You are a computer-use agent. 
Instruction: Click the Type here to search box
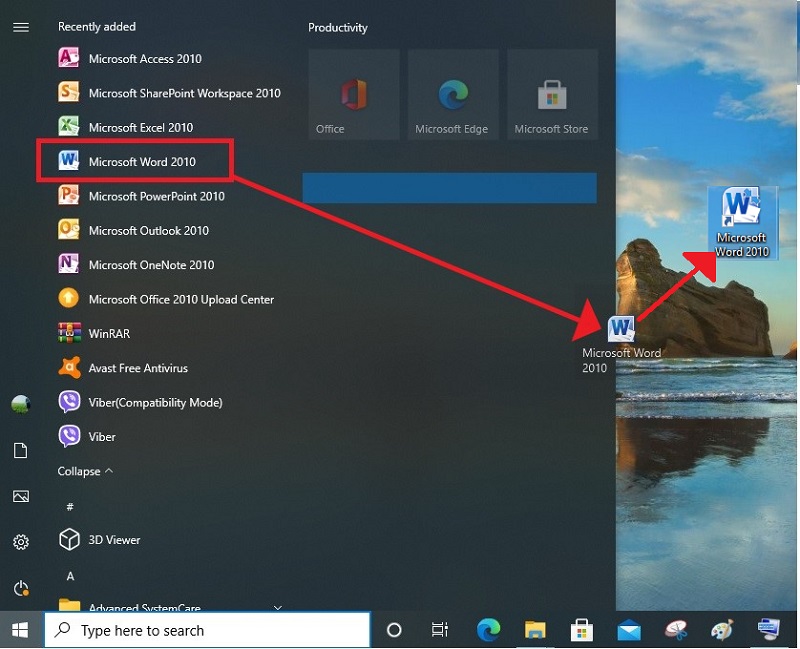pos(208,631)
